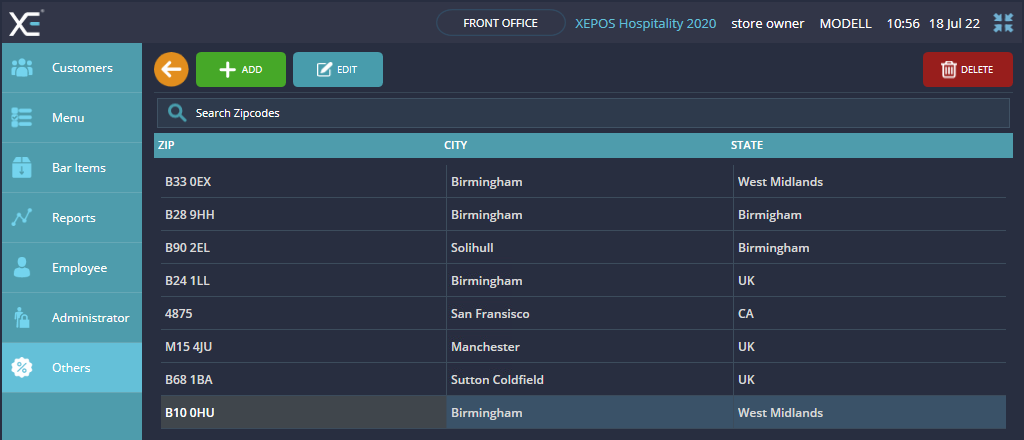The width and height of the screenshot is (1024, 440).
Task: Sort by the ZIP column header
Action: 167,145
